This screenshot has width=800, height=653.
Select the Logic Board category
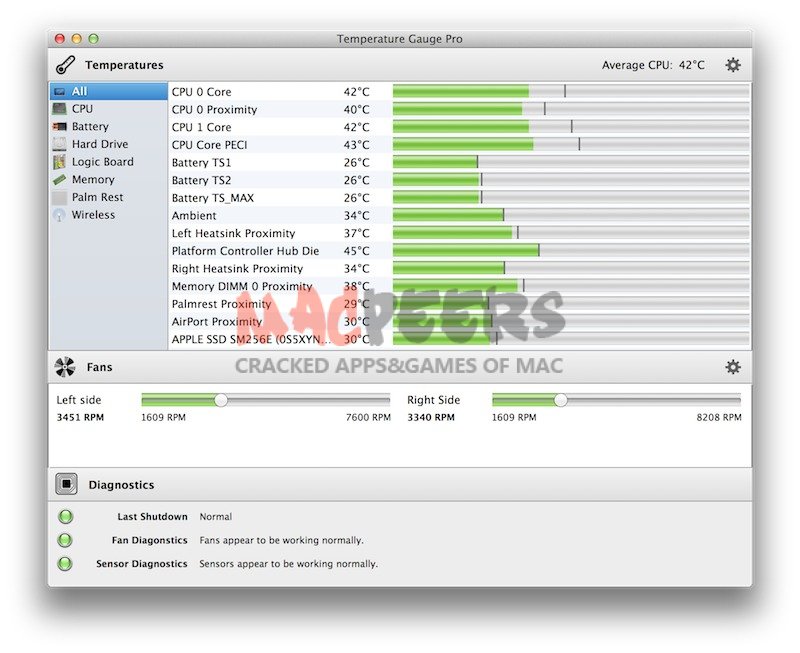point(109,162)
